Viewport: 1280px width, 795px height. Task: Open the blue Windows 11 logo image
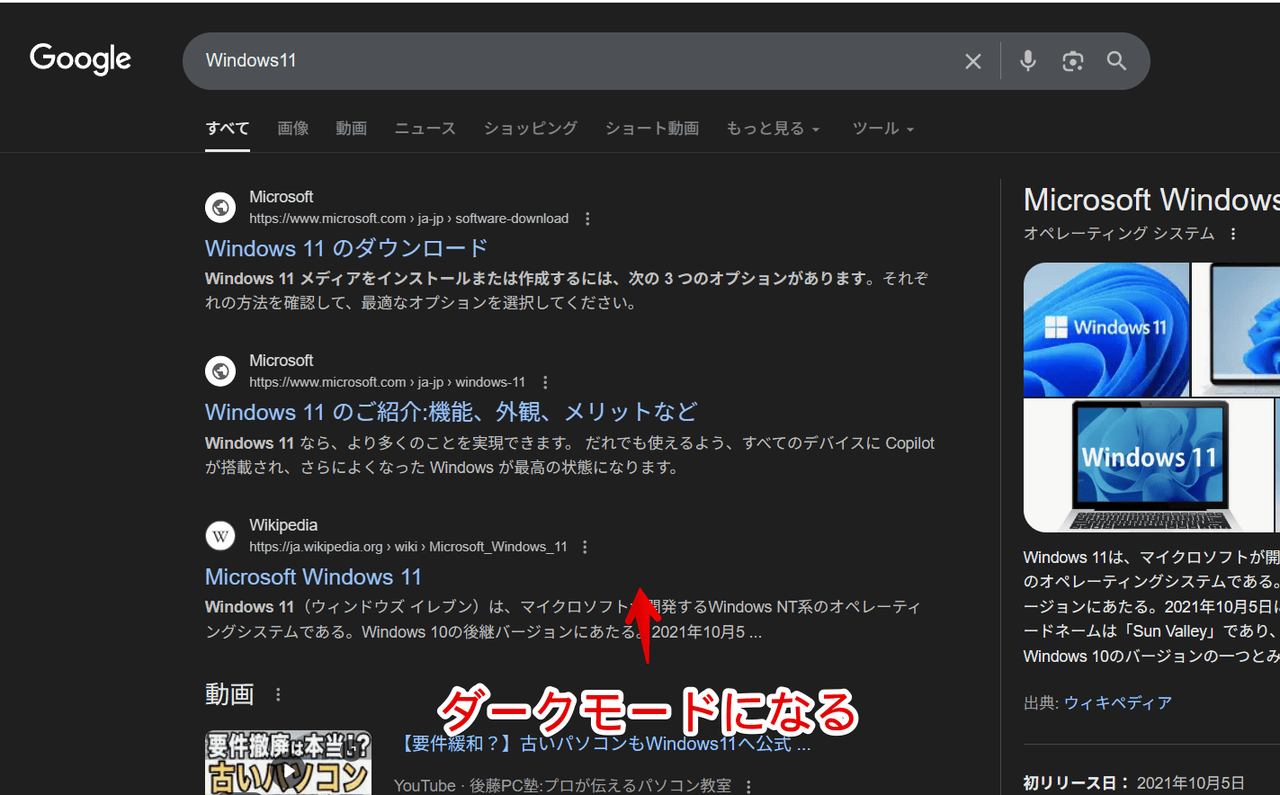tap(1106, 329)
